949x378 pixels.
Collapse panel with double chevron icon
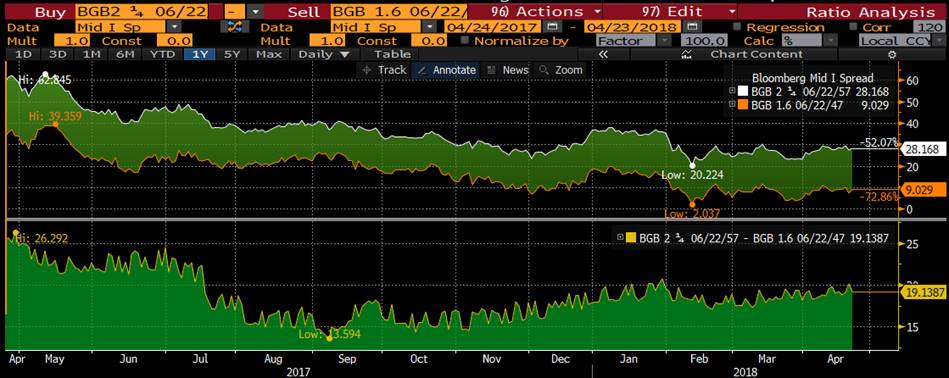pos(602,54)
